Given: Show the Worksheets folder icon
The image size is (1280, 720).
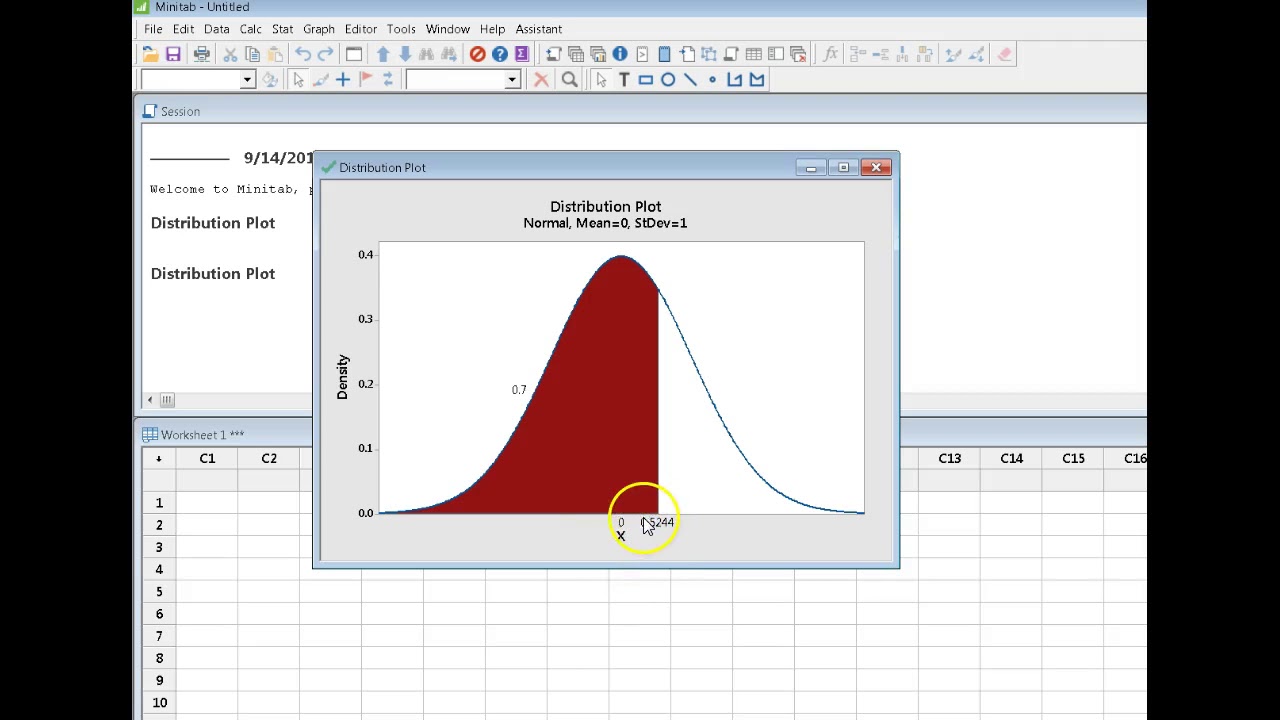Looking at the screenshot, I should 576,54.
